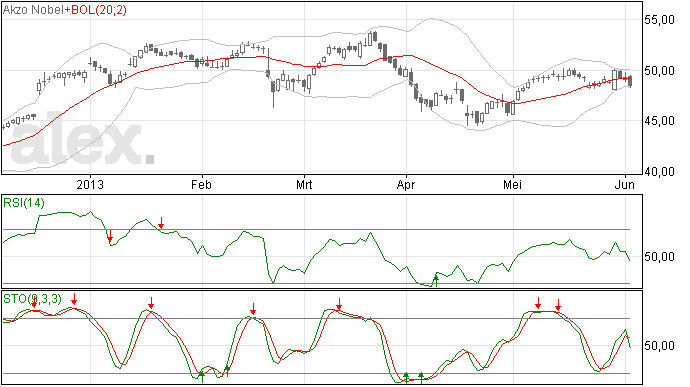690x387 pixels.
Task: Select the BOL(20;2) indicator label
Action: (99, 10)
